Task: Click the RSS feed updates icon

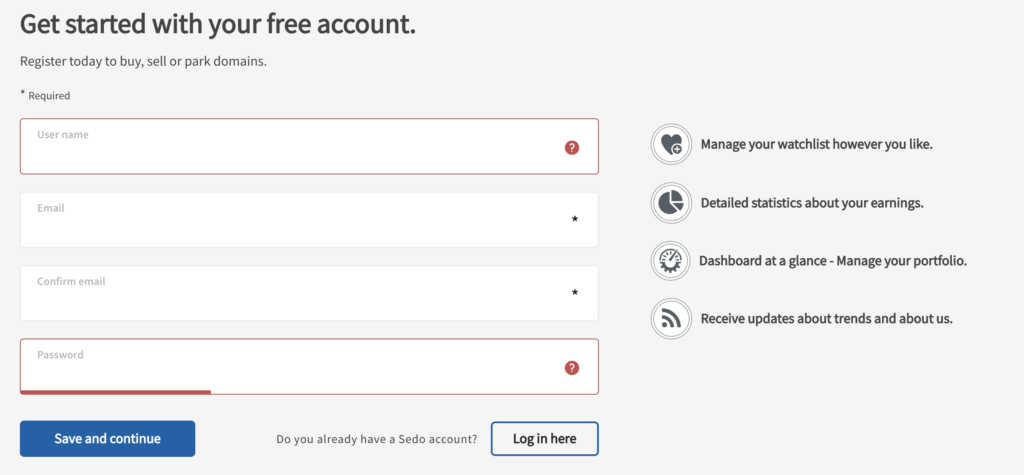Action: (670, 318)
